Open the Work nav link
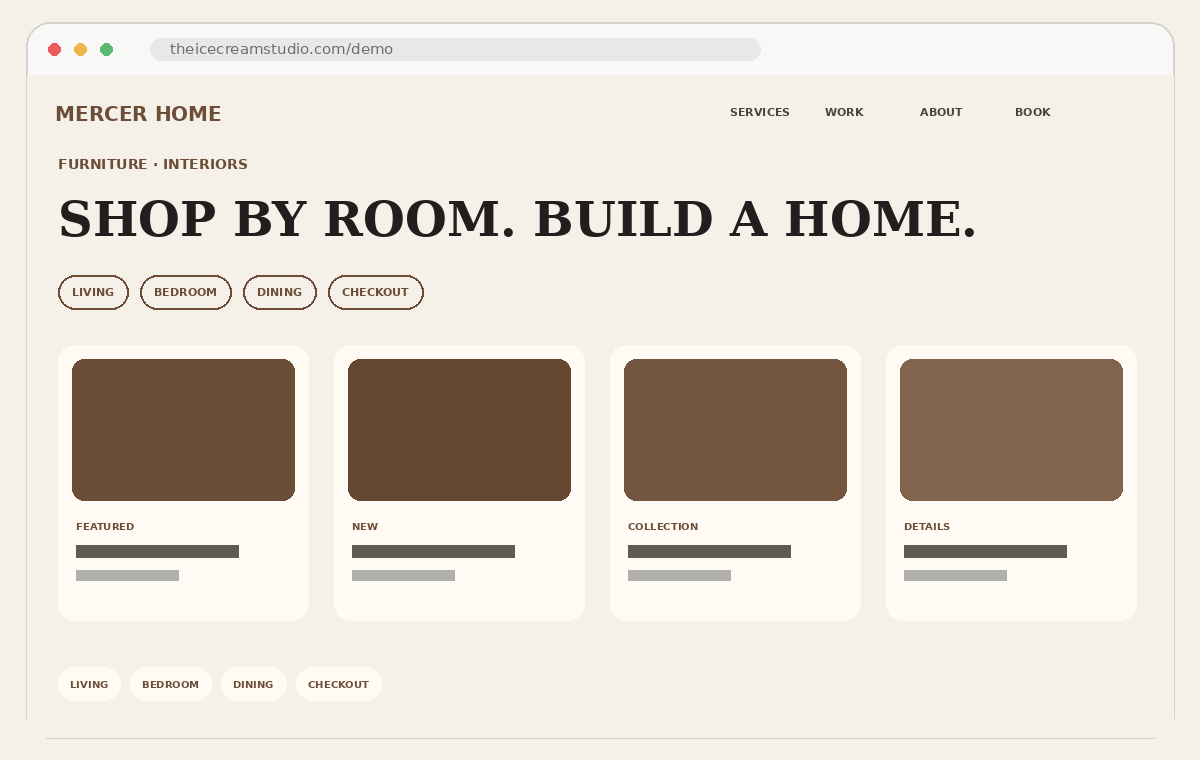Image resolution: width=1200 pixels, height=760 pixels. click(x=844, y=113)
